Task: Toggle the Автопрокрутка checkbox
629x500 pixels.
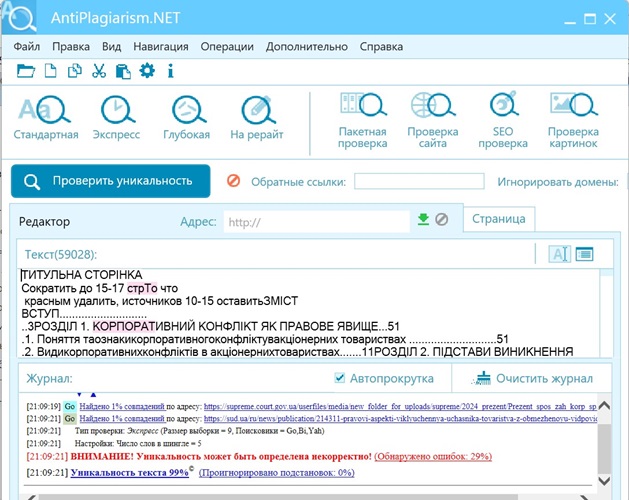Action: [339, 378]
